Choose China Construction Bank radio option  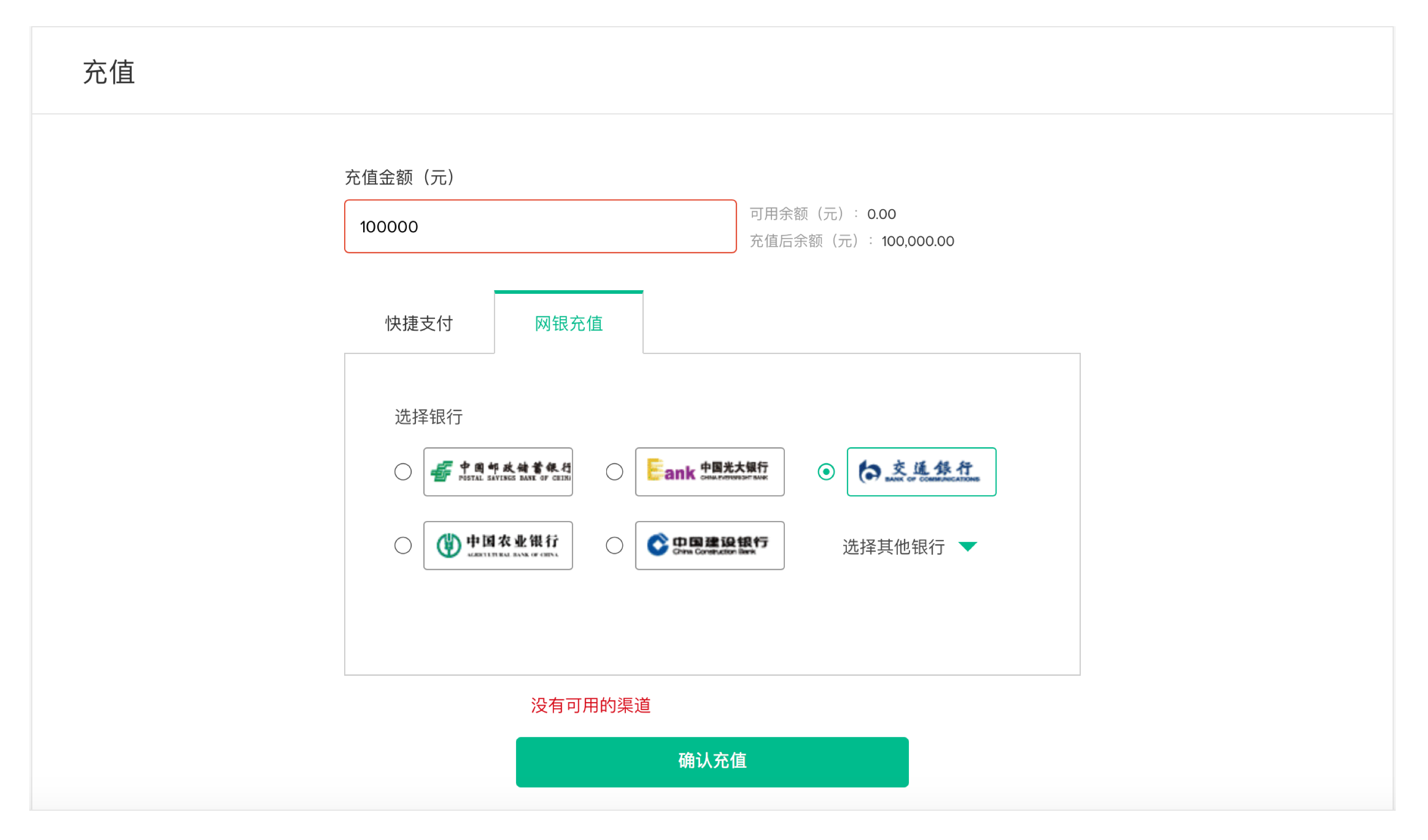tap(614, 546)
